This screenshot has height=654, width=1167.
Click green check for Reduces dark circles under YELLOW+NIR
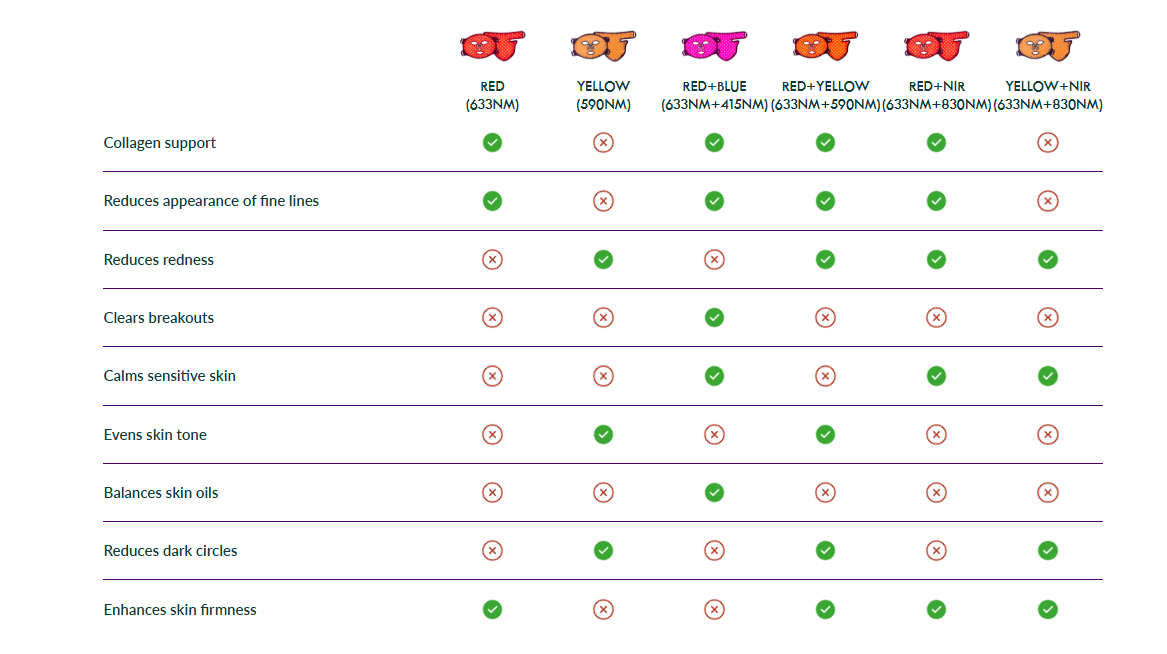[x=1047, y=551]
